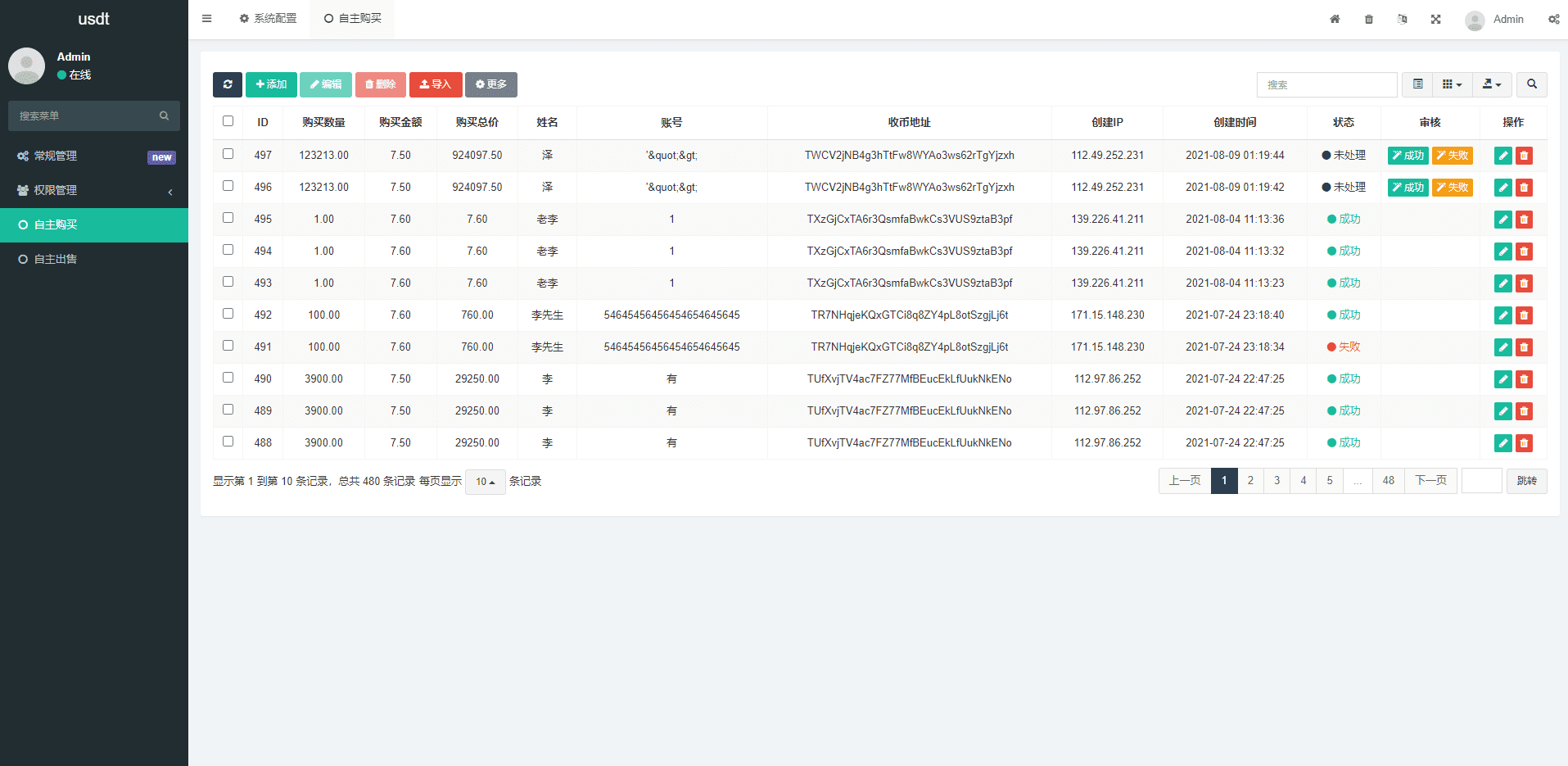
Task: Edit record 495 using pencil icon
Action: [1502, 220]
